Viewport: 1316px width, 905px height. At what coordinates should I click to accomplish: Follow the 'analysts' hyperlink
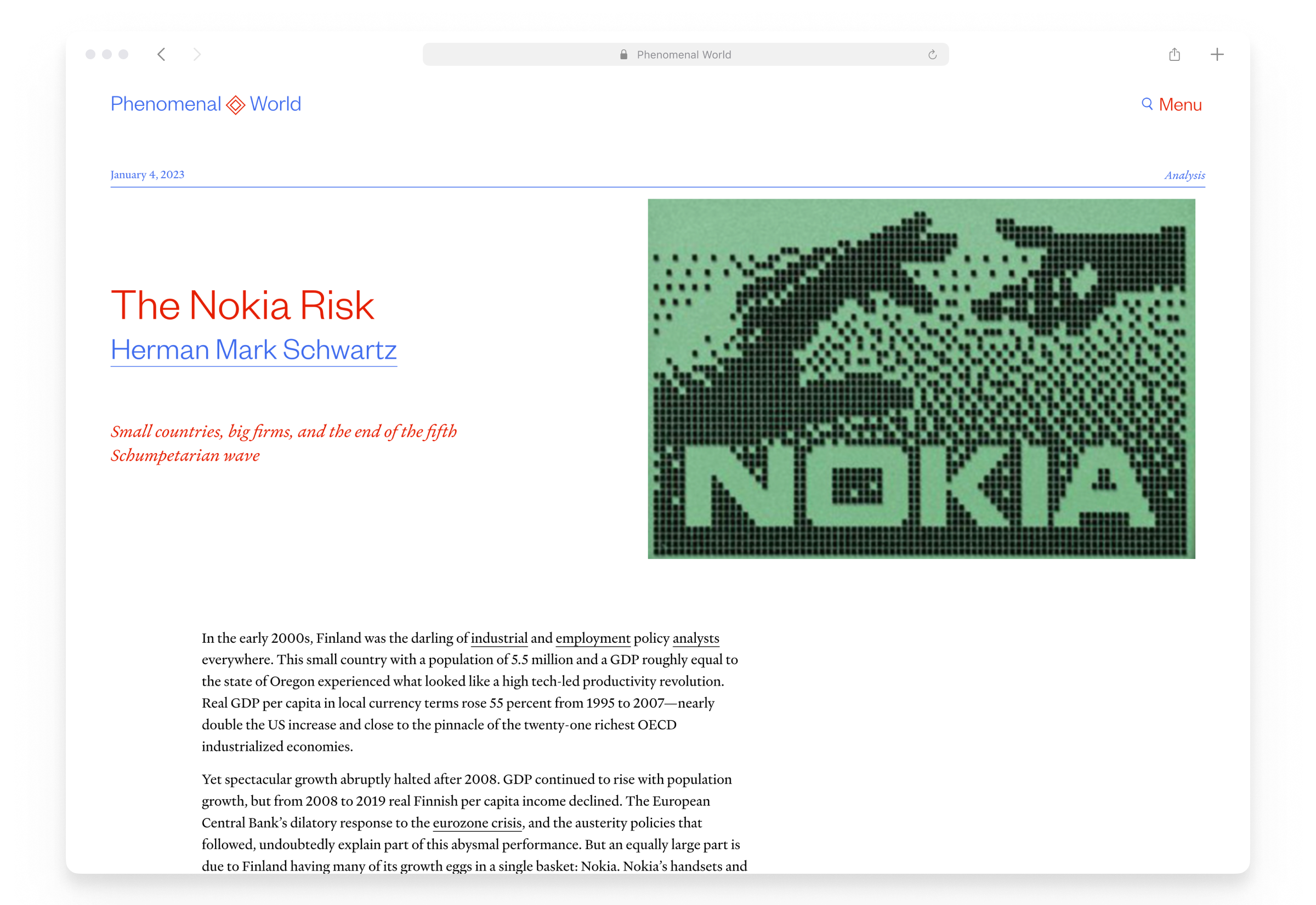coord(695,638)
